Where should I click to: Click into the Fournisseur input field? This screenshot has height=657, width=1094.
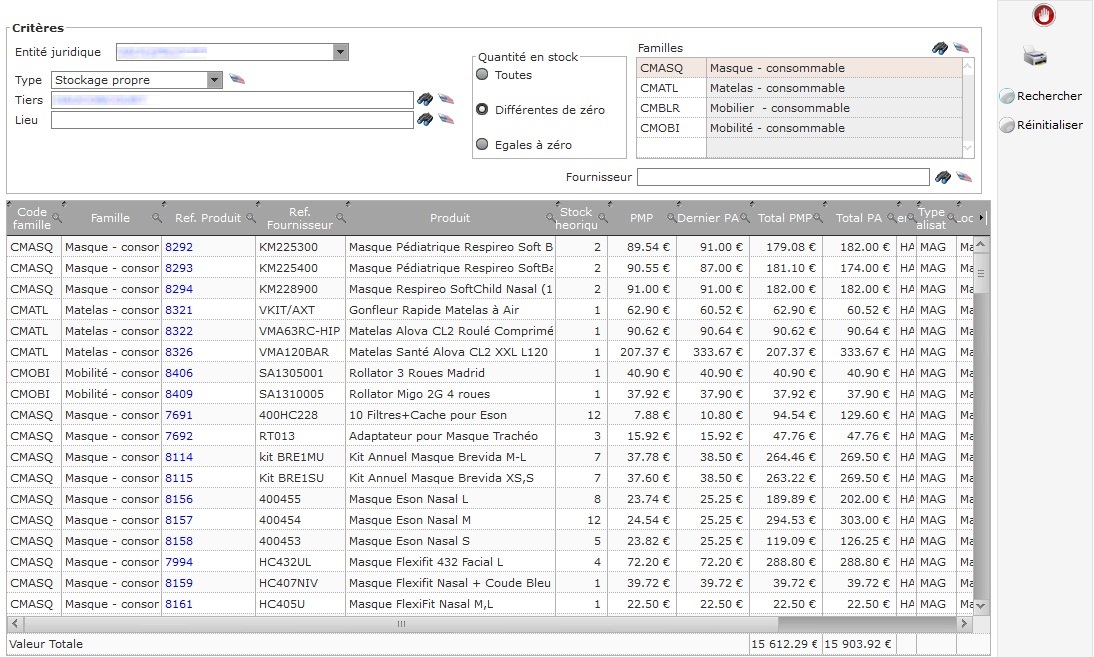783,177
